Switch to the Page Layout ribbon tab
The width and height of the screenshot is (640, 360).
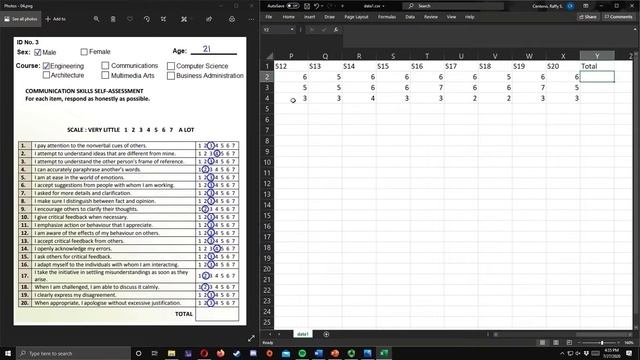click(x=356, y=17)
